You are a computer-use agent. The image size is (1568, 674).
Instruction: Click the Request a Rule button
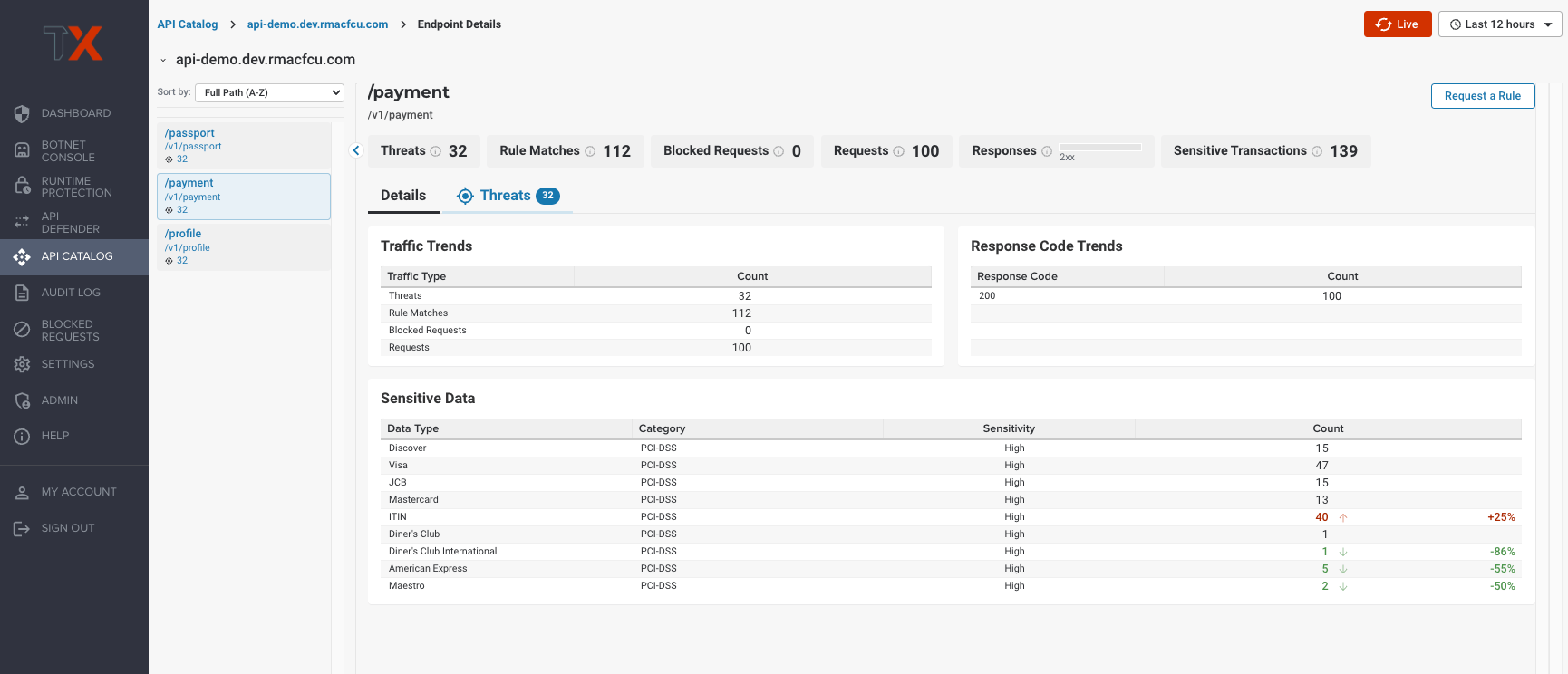click(1482, 96)
